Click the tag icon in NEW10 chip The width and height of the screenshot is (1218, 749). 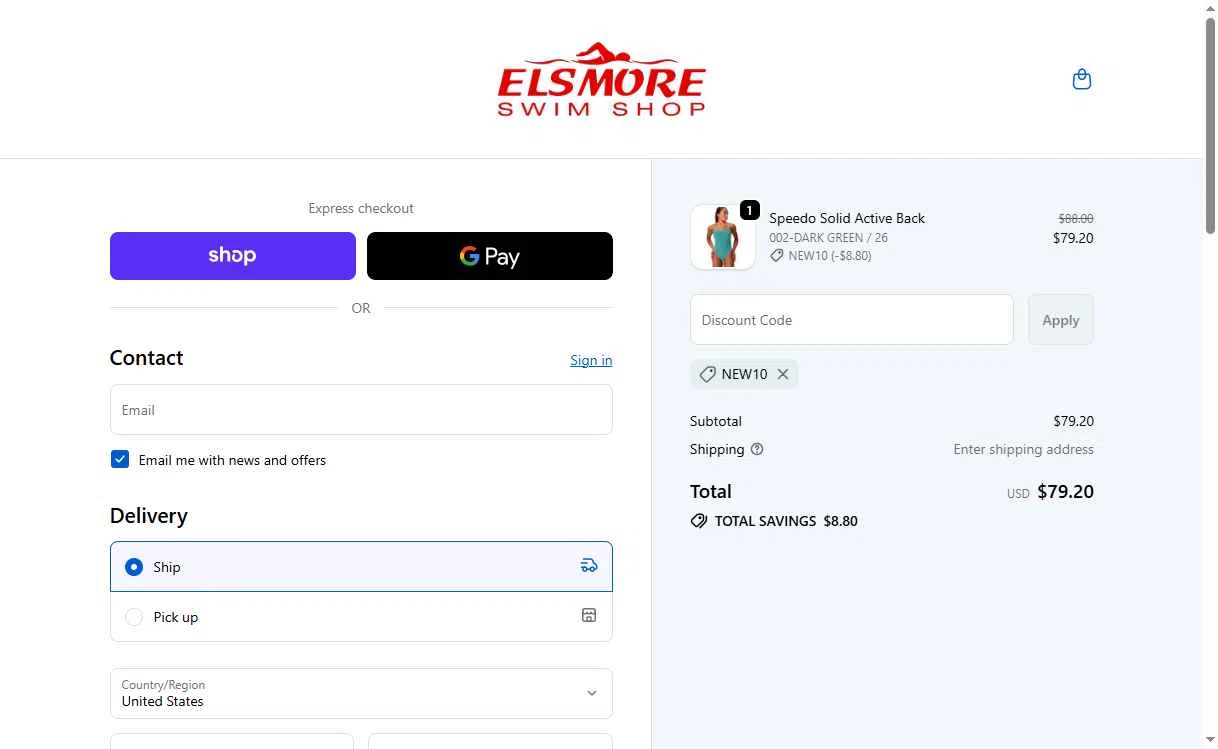pyautogui.click(x=707, y=374)
